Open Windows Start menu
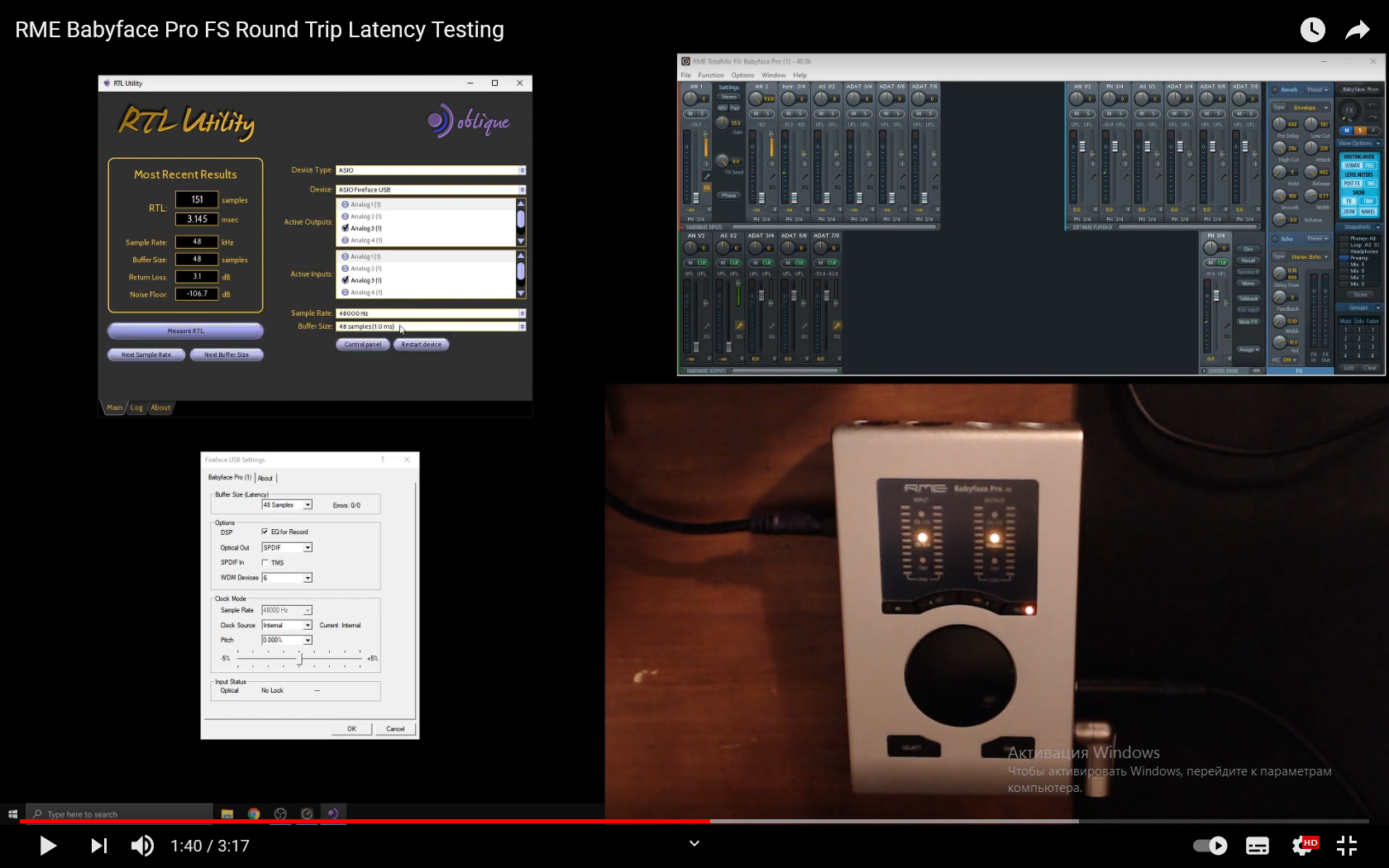This screenshot has width=1389, height=868. [12, 814]
